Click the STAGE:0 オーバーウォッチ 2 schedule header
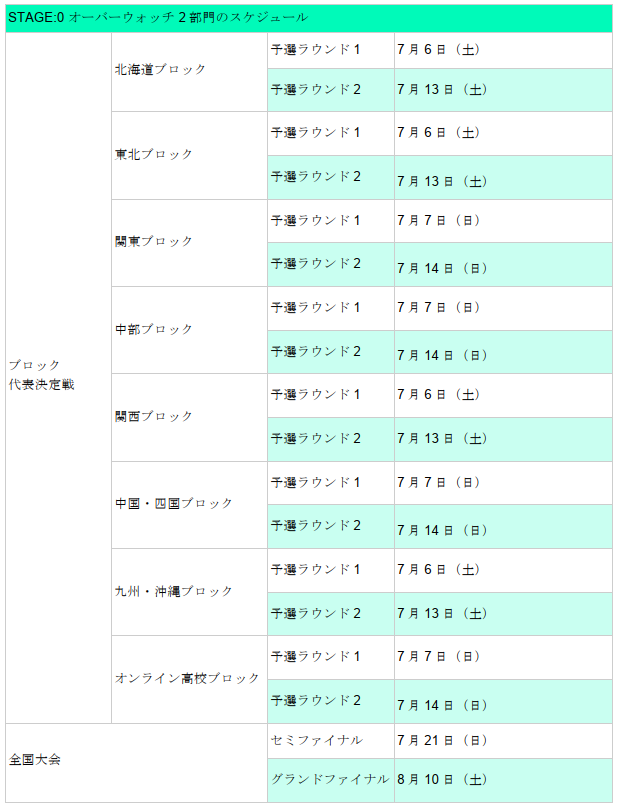 [309, 18]
